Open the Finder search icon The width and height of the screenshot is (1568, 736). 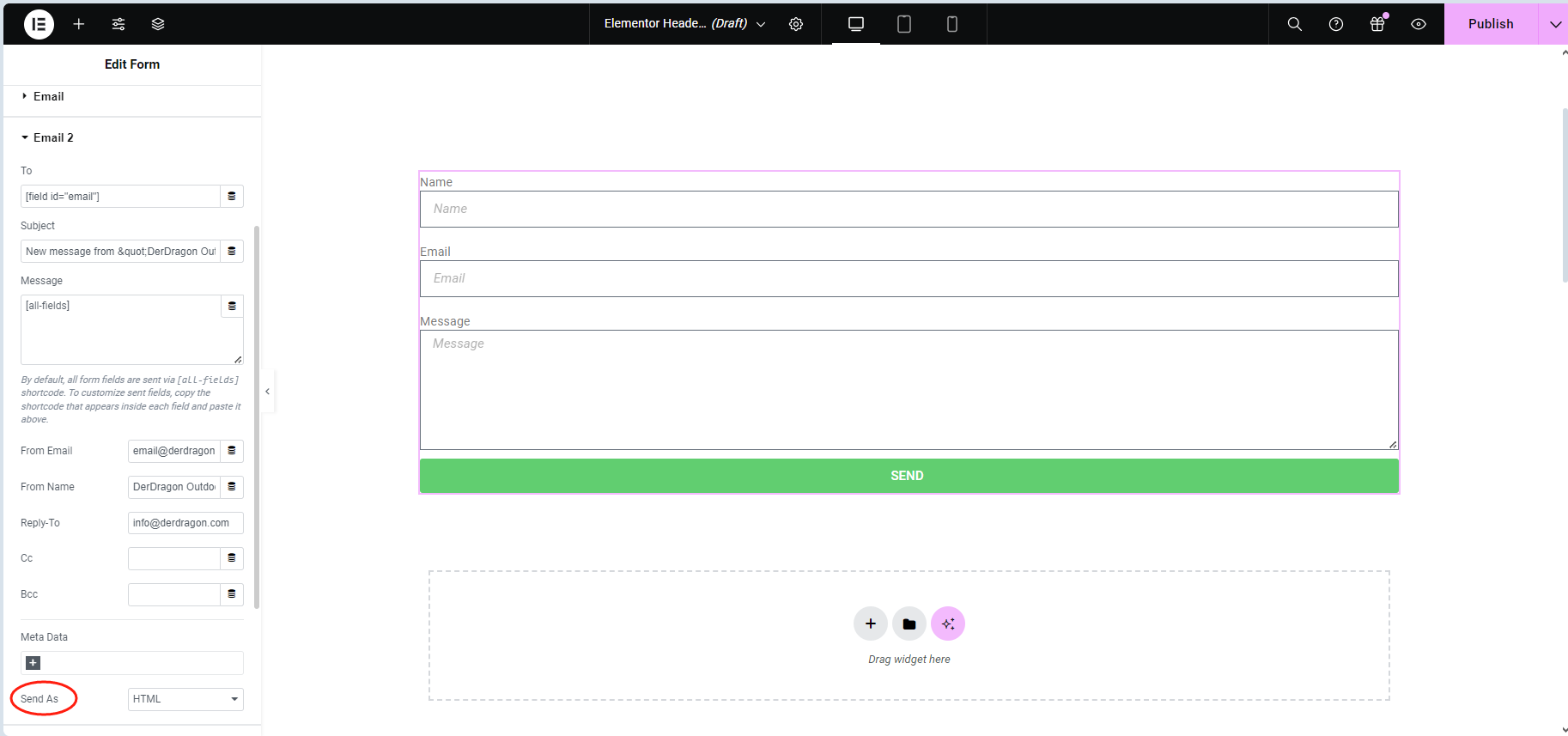point(1294,24)
